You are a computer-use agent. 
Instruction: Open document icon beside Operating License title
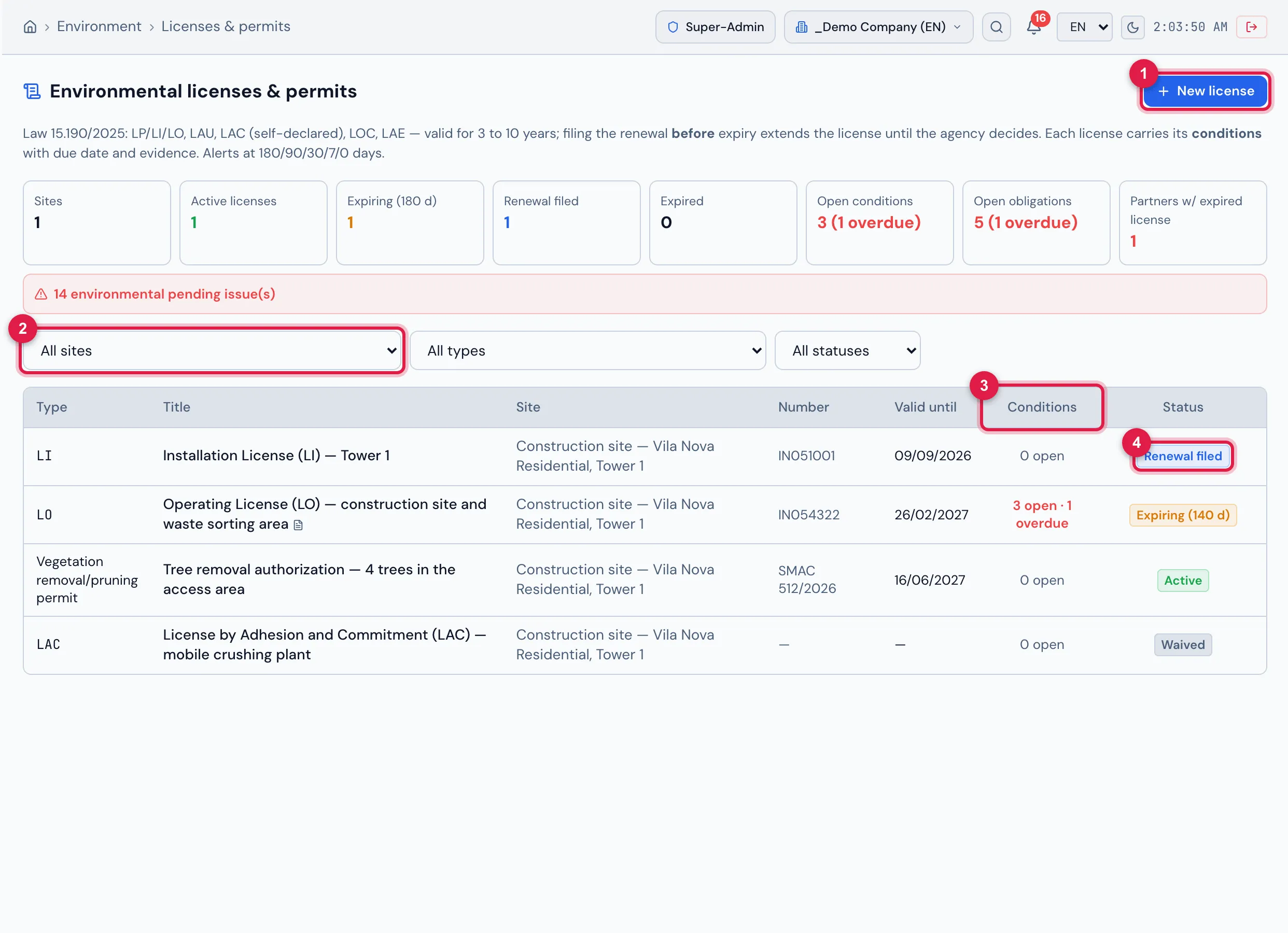tap(298, 525)
